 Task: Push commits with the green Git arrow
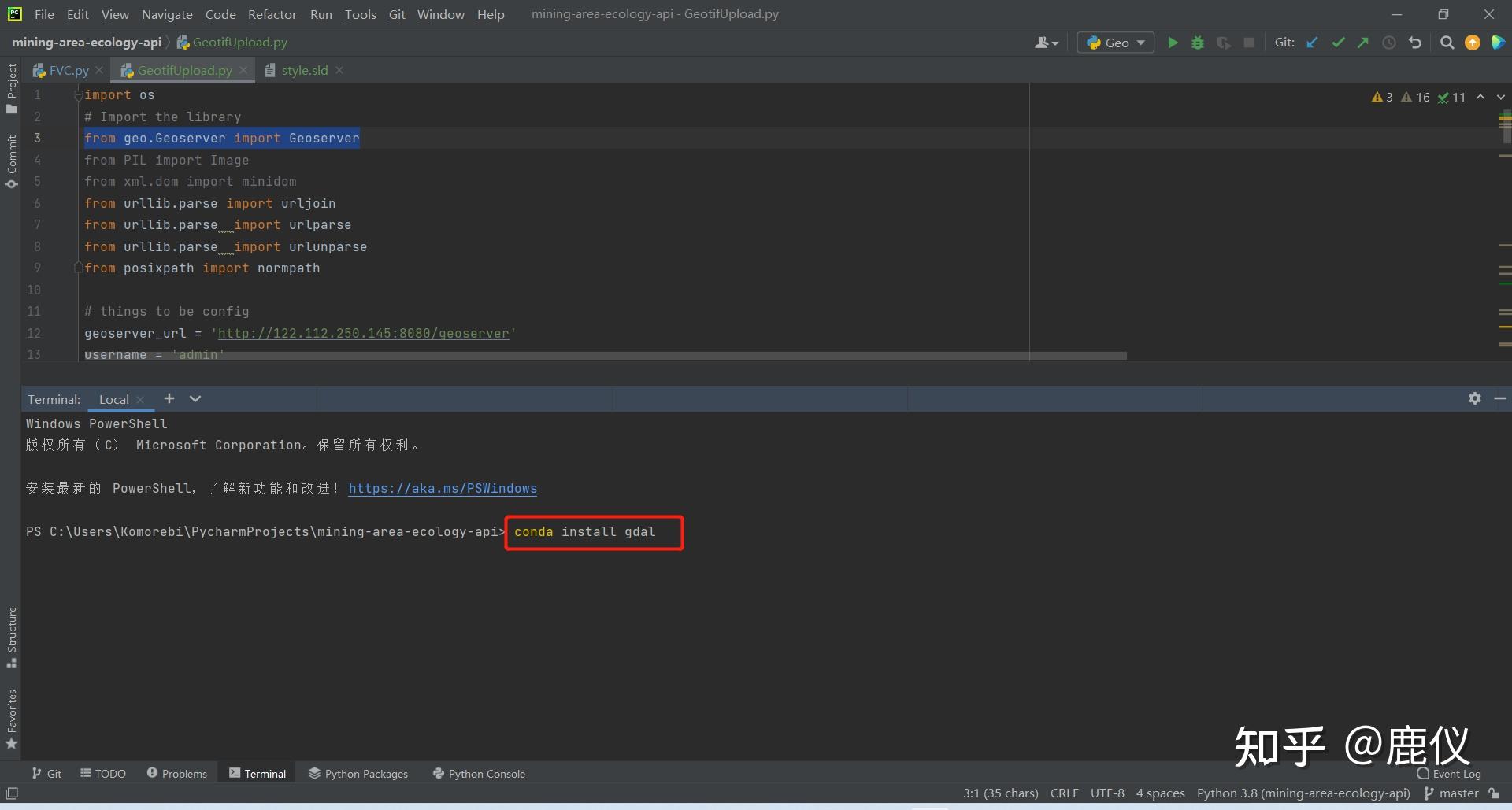pos(1363,43)
